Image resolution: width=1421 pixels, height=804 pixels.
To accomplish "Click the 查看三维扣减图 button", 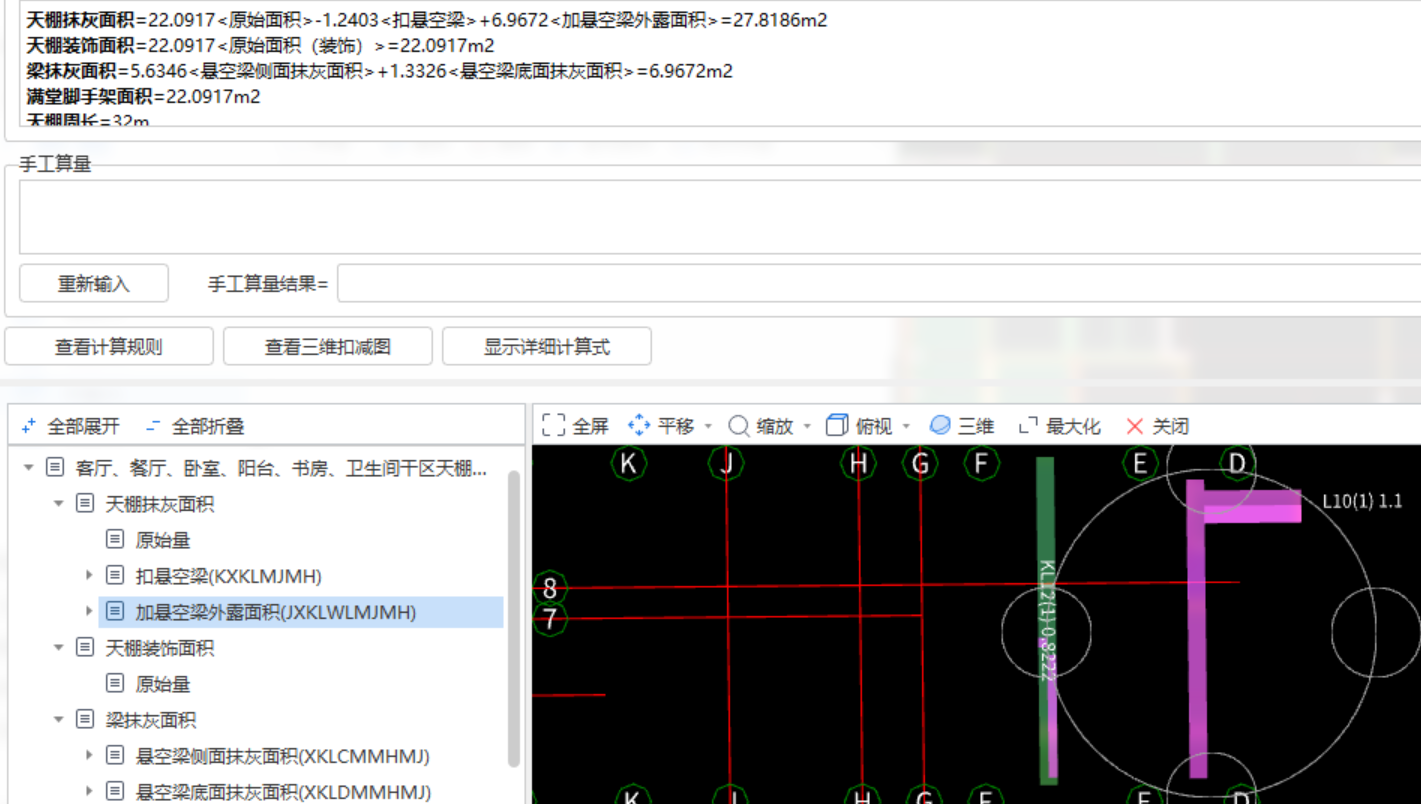I will tap(328, 347).
